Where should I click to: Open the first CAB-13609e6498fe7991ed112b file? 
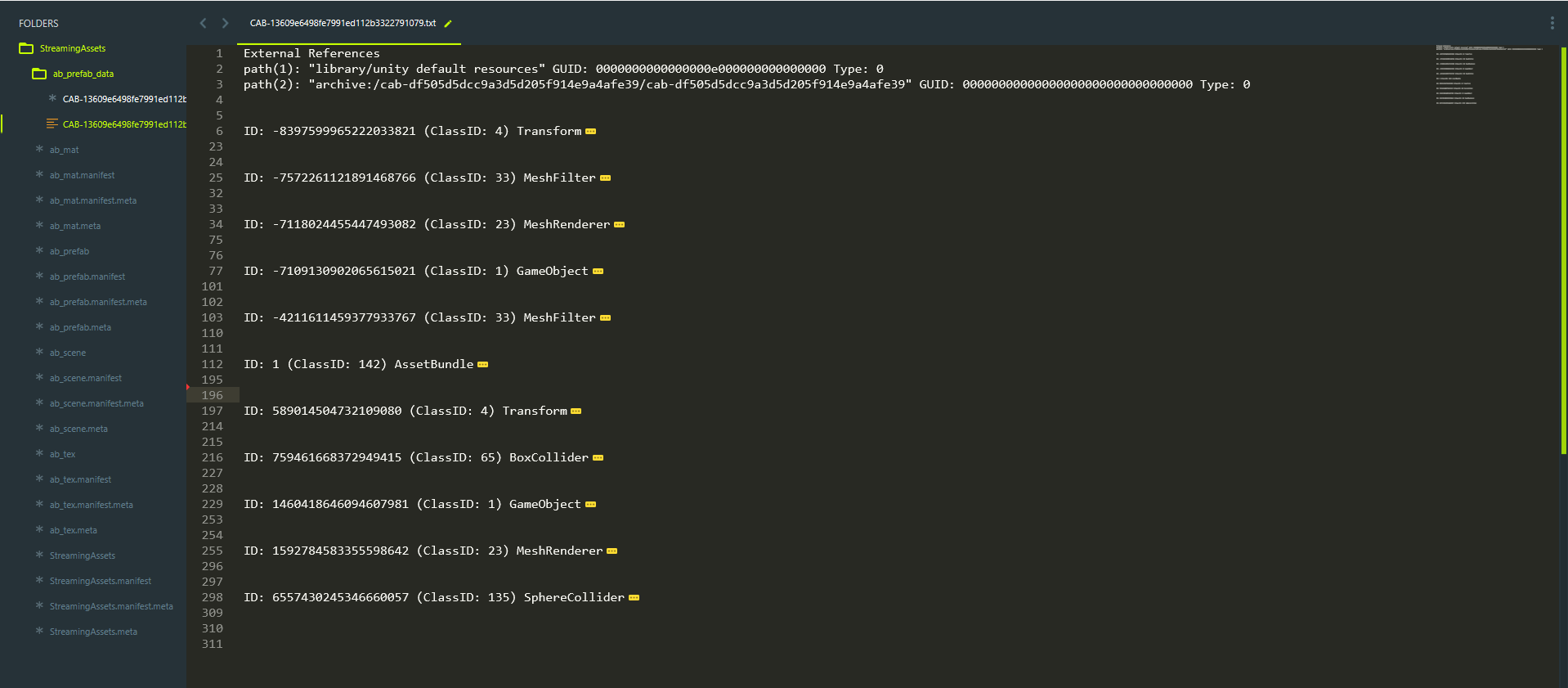pyautogui.click(x=124, y=99)
